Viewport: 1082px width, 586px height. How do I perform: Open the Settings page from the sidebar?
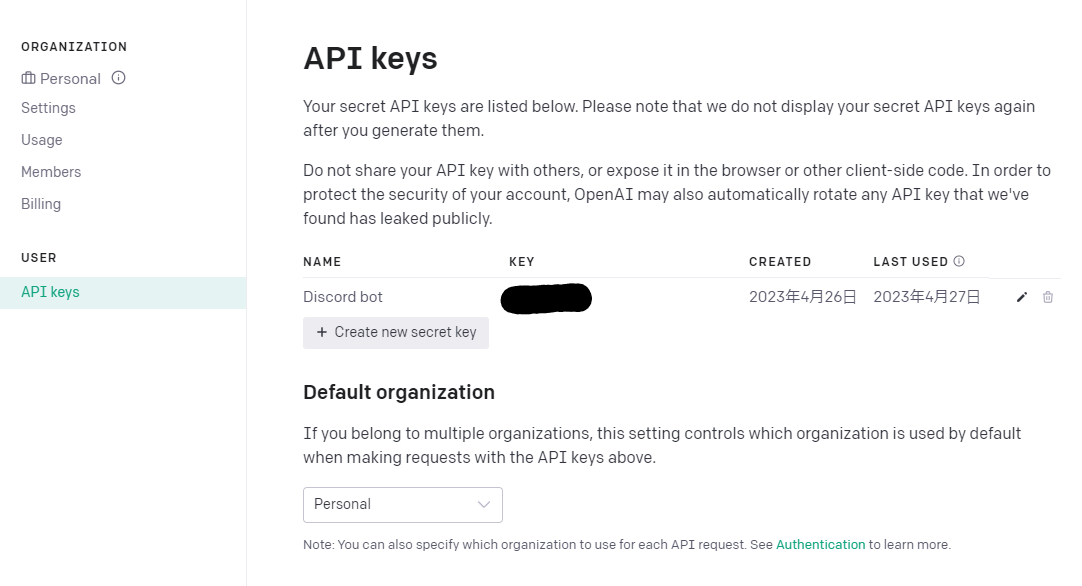(48, 108)
